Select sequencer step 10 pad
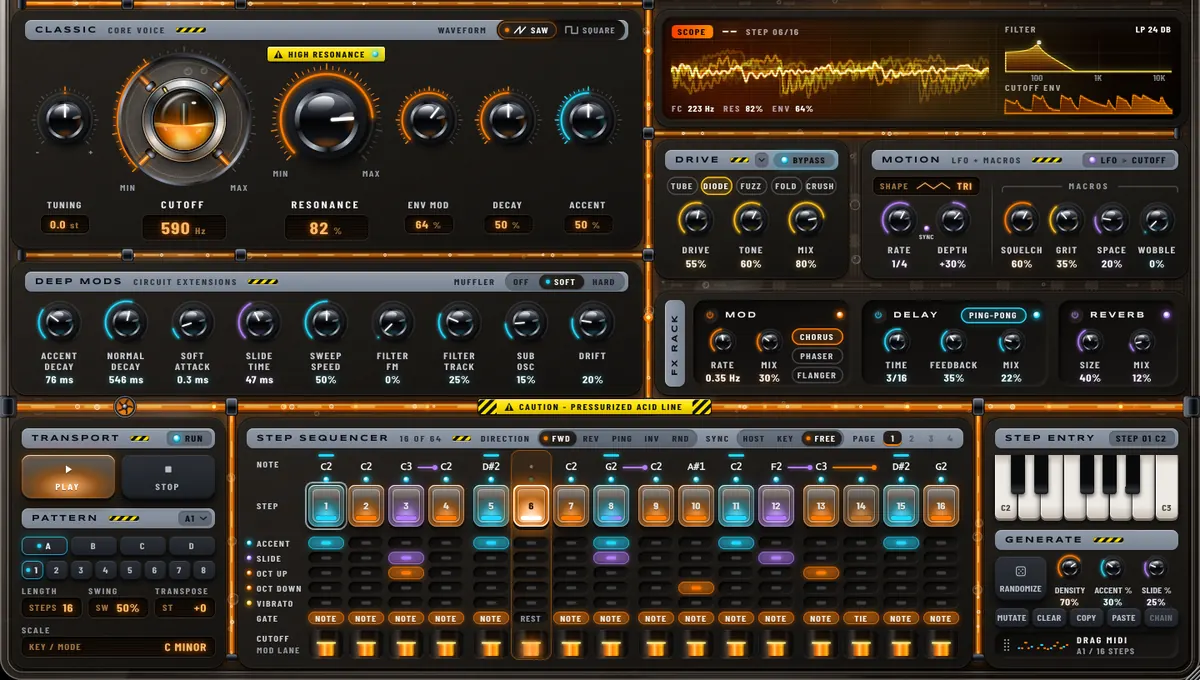Viewport: 1200px width, 680px height. click(x=696, y=506)
